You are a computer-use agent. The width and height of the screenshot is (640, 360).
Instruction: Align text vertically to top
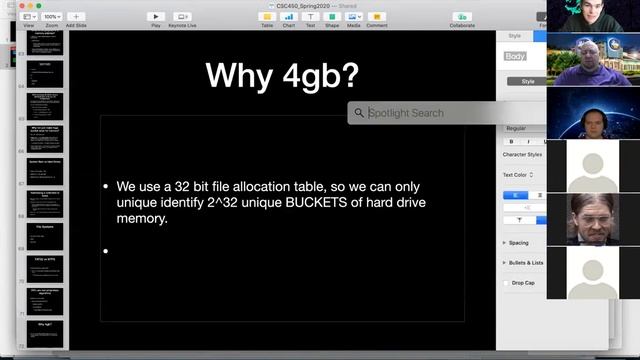coord(519,220)
